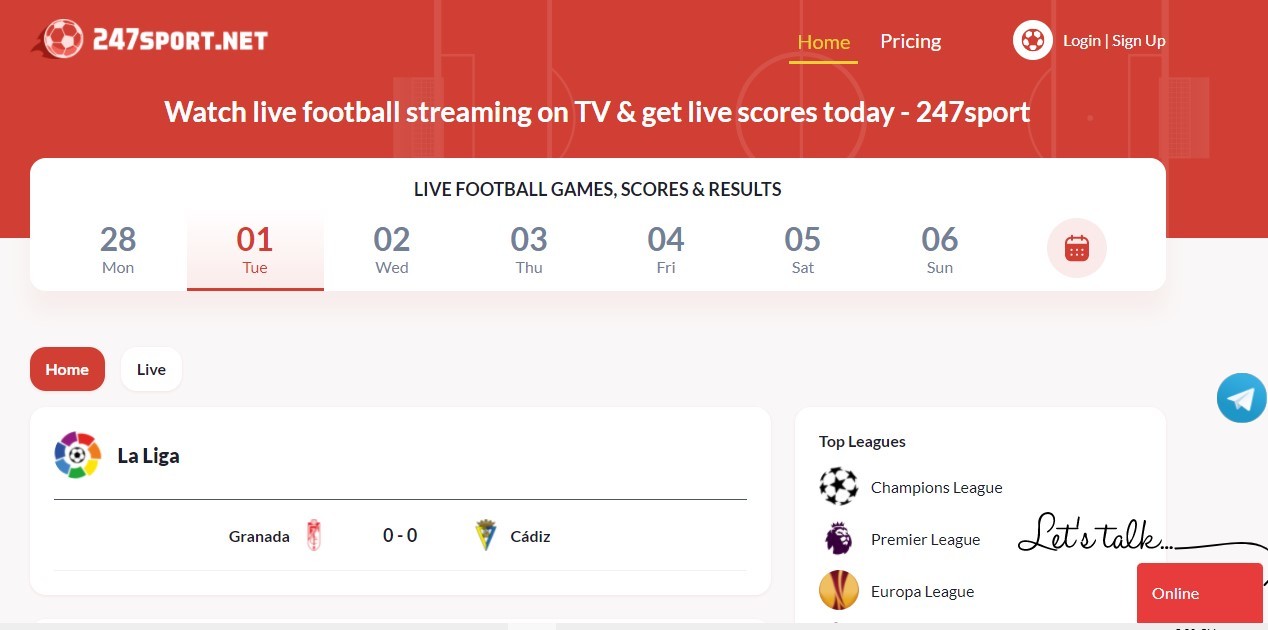Open the Europa League icon
Viewport: 1268px width, 630px height.
click(839, 590)
